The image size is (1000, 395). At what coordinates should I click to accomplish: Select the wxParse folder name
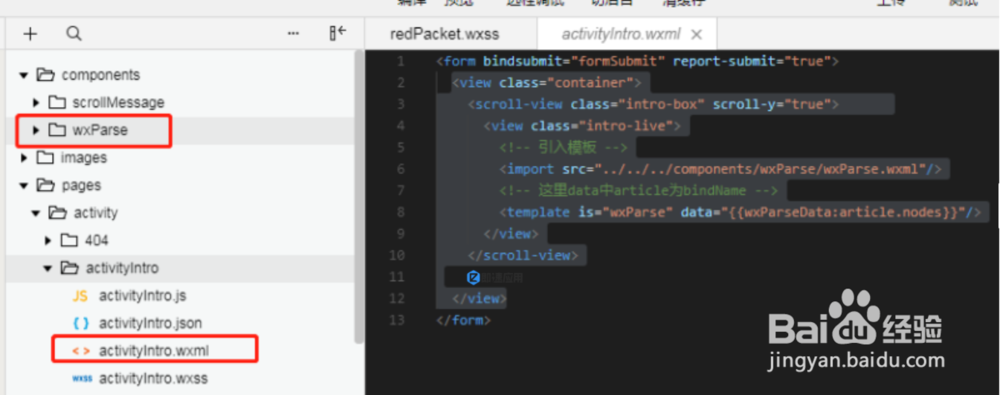[x=100, y=130]
